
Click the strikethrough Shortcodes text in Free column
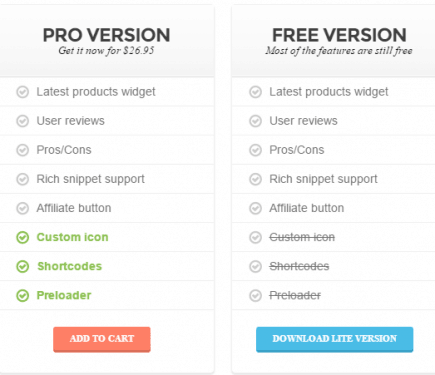point(299,266)
